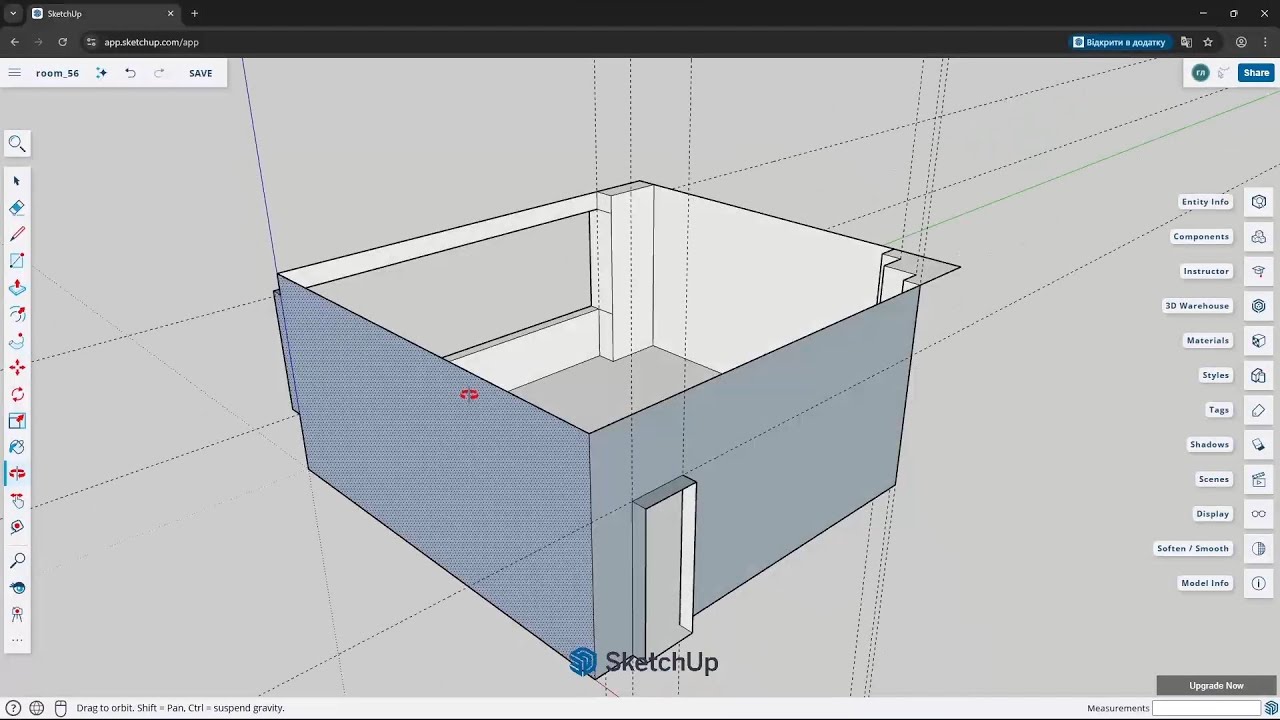Open the search tool at toolbar top

click(17, 144)
